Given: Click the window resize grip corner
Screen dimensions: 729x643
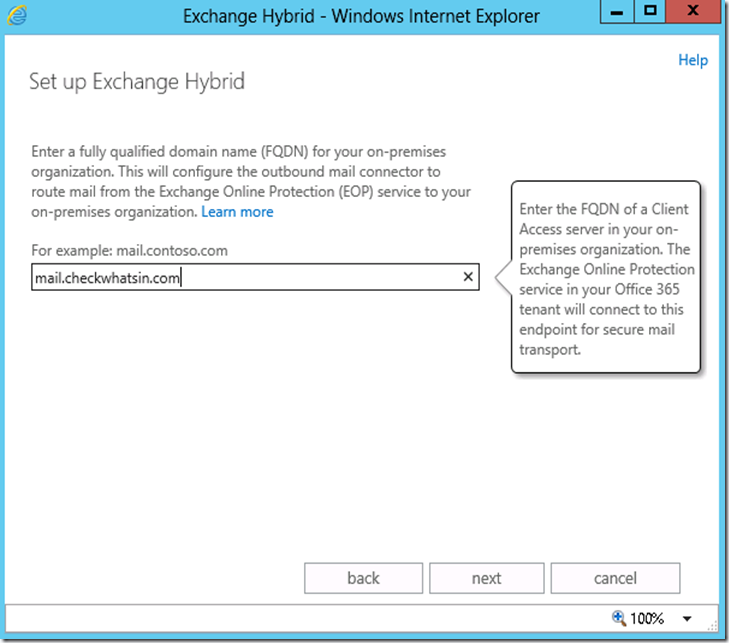Looking at the screenshot, I should [713, 626].
